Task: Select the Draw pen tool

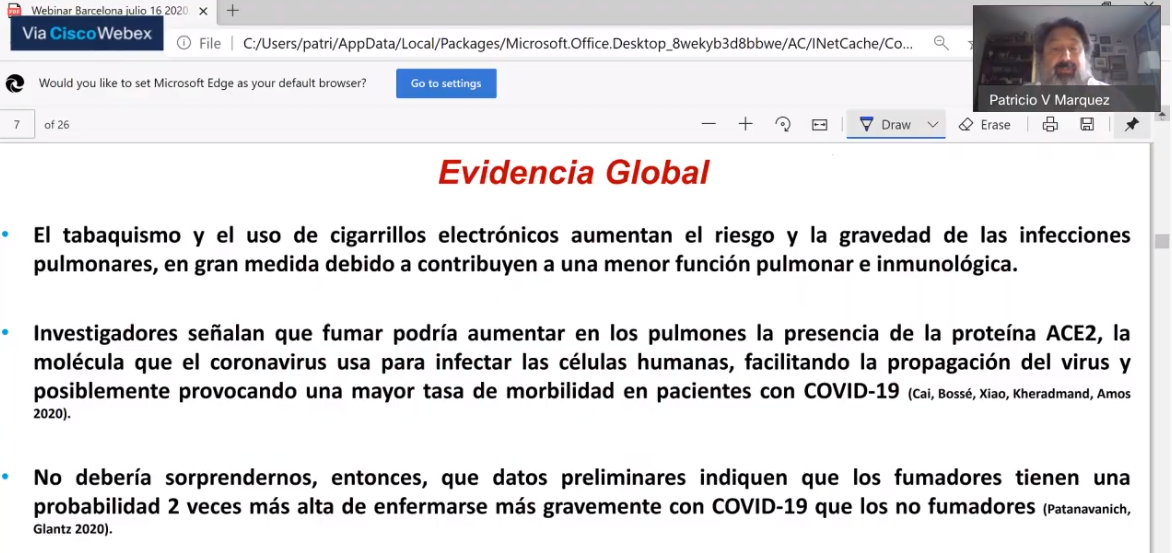Action: [x=885, y=125]
